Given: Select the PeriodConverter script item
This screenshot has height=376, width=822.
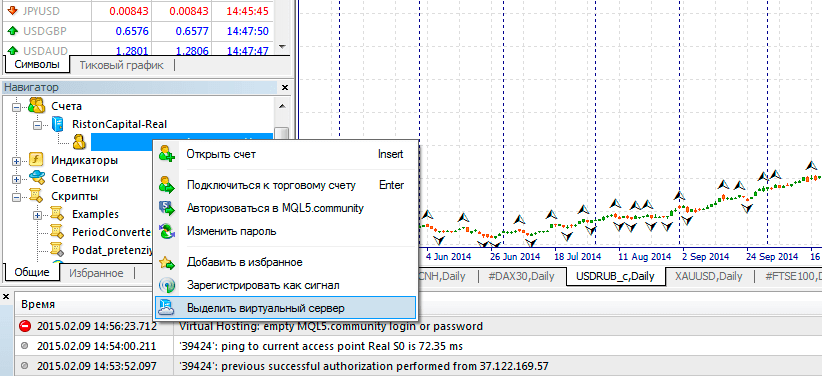Looking at the screenshot, I should tap(111, 232).
